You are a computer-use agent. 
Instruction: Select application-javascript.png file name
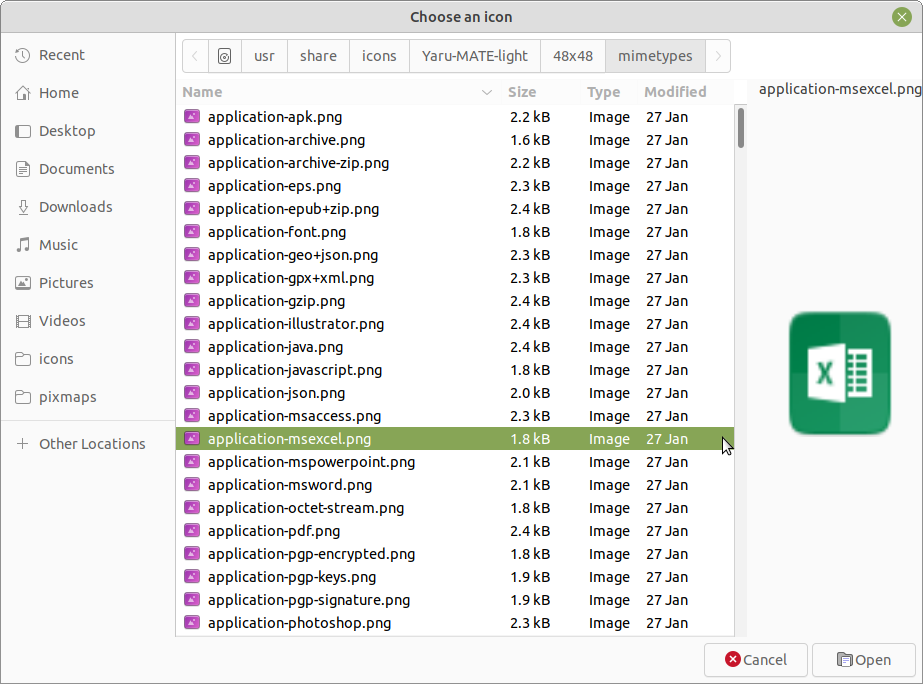click(x=295, y=370)
